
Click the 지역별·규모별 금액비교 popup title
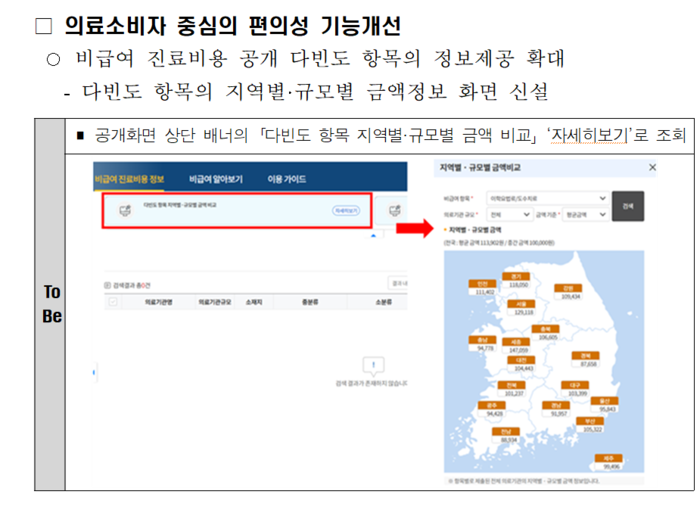[x=480, y=167]
